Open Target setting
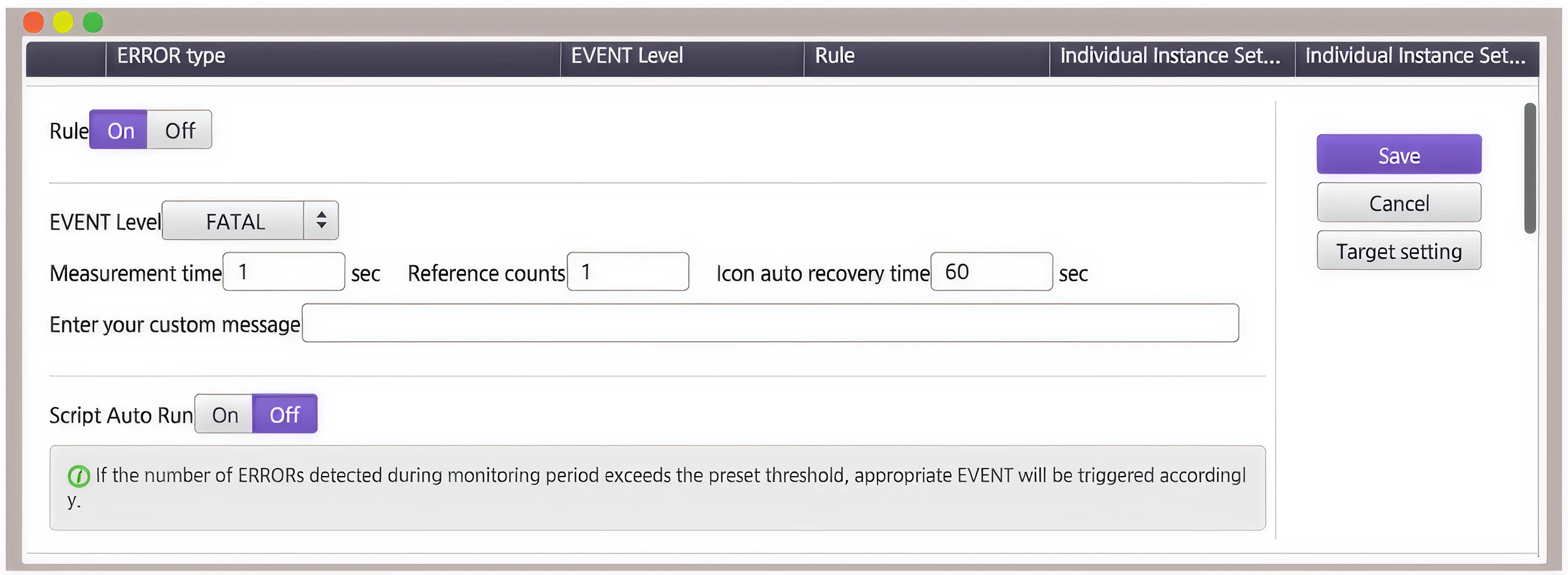The height and width of the screenshot is (575, 1568). coord(1399,250)
